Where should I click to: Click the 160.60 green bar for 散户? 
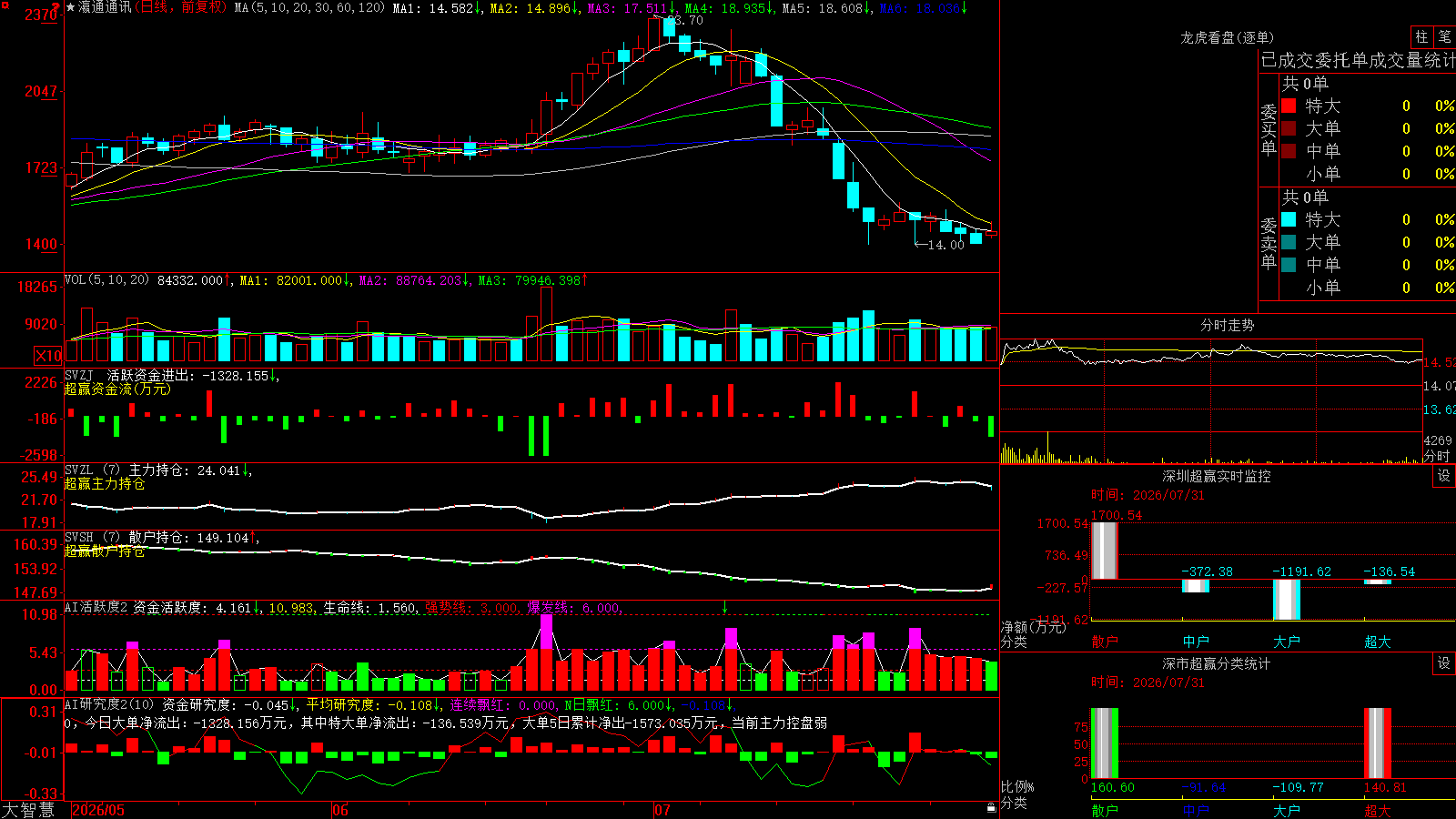click(1105, 743)
